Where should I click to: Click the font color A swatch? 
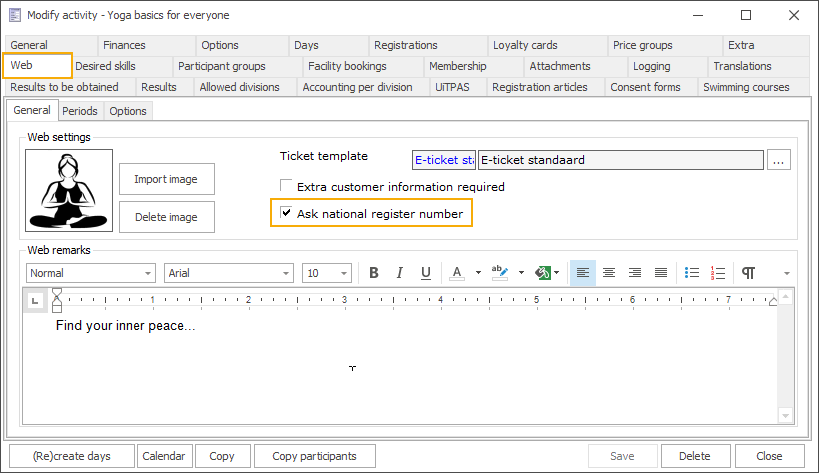click(456, 273)
